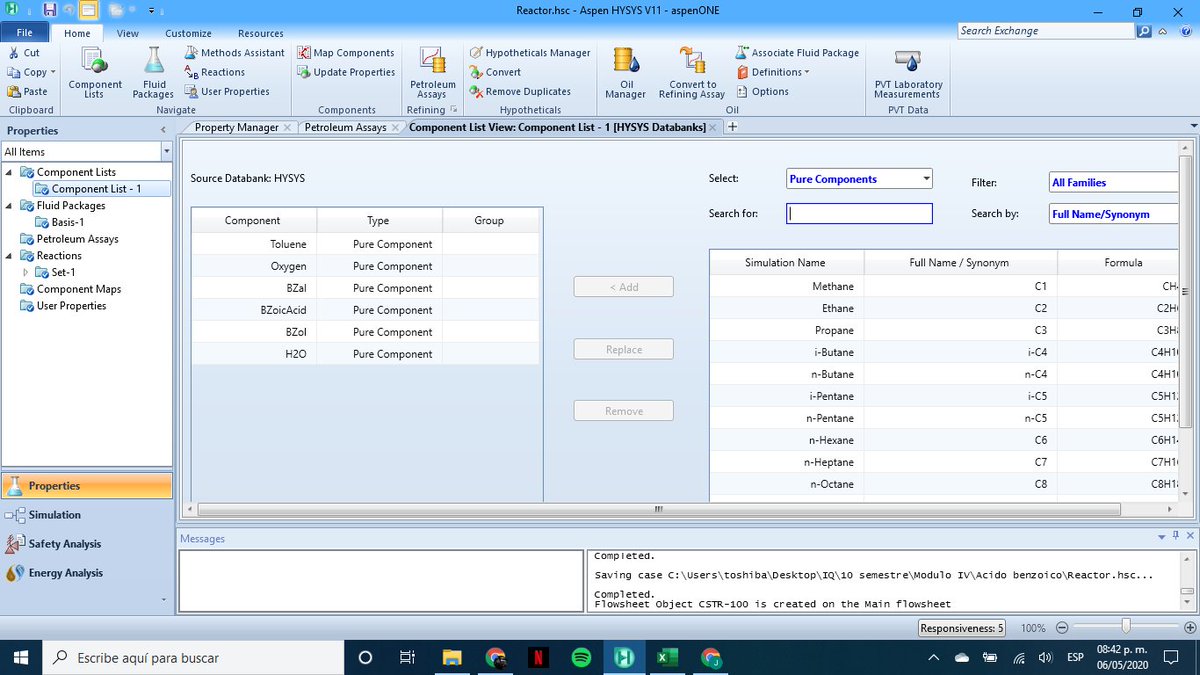Switch to the Customize ribbon tab
Viewport: 1200px width, 675px height.
click(188, 33)
